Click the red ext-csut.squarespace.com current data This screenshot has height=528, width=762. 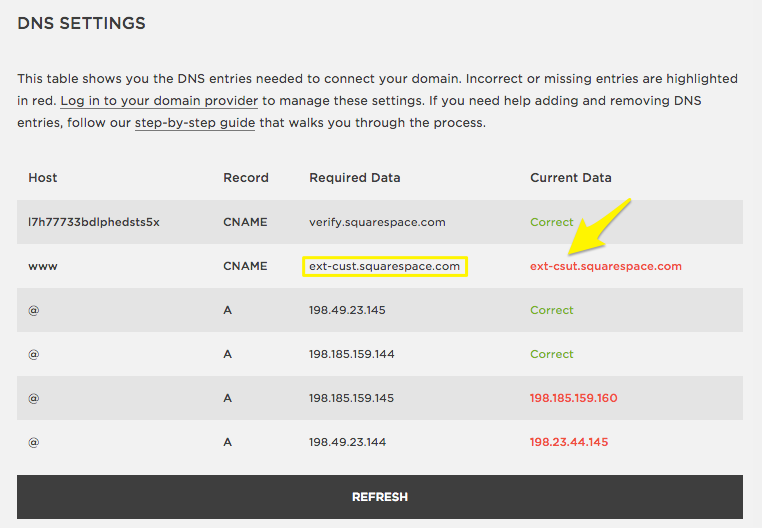(x=605, y=266)
